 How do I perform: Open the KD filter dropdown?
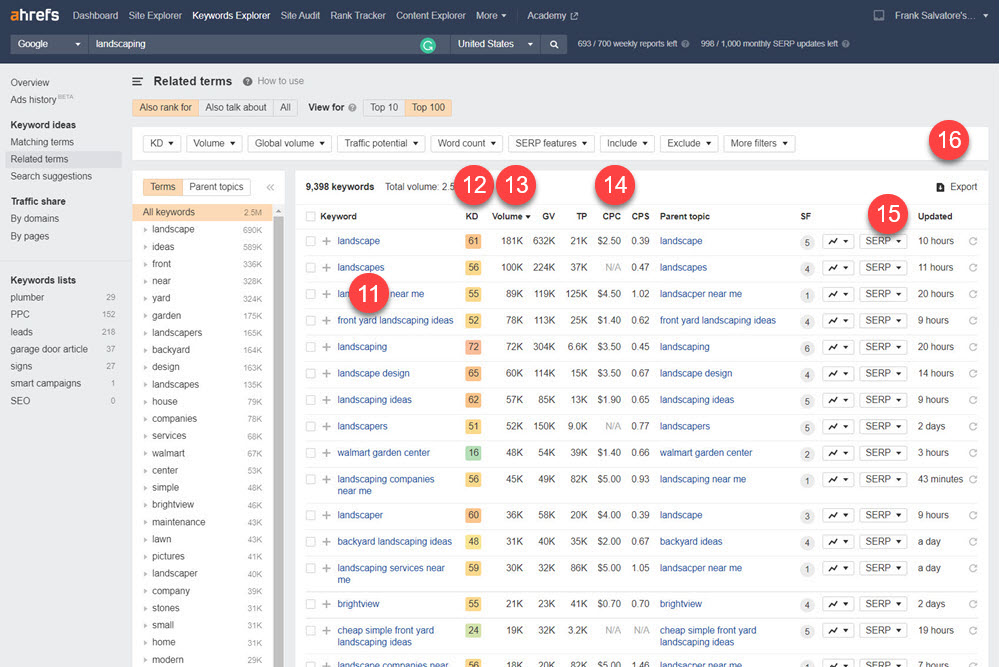tap(161, 143)
